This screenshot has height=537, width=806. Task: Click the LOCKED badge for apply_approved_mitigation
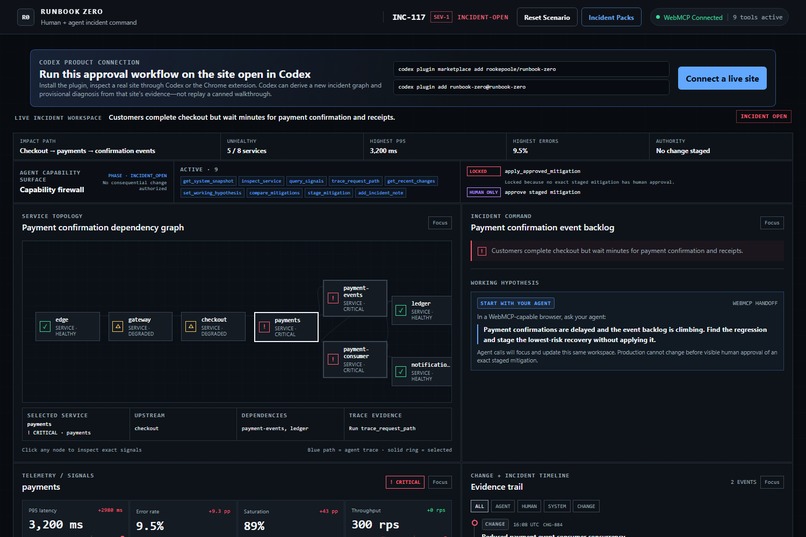pos(483,171)
